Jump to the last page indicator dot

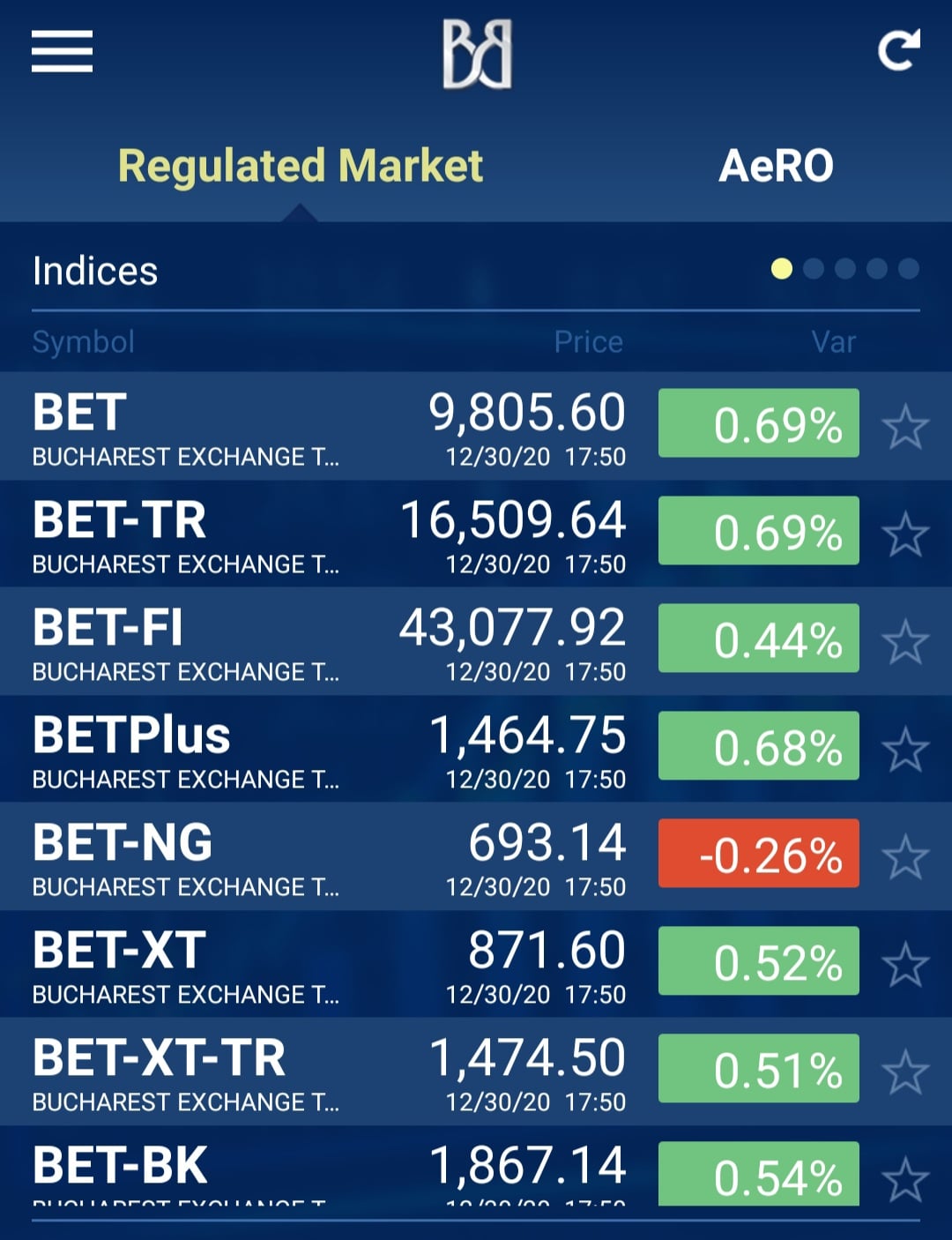point(909,269)
